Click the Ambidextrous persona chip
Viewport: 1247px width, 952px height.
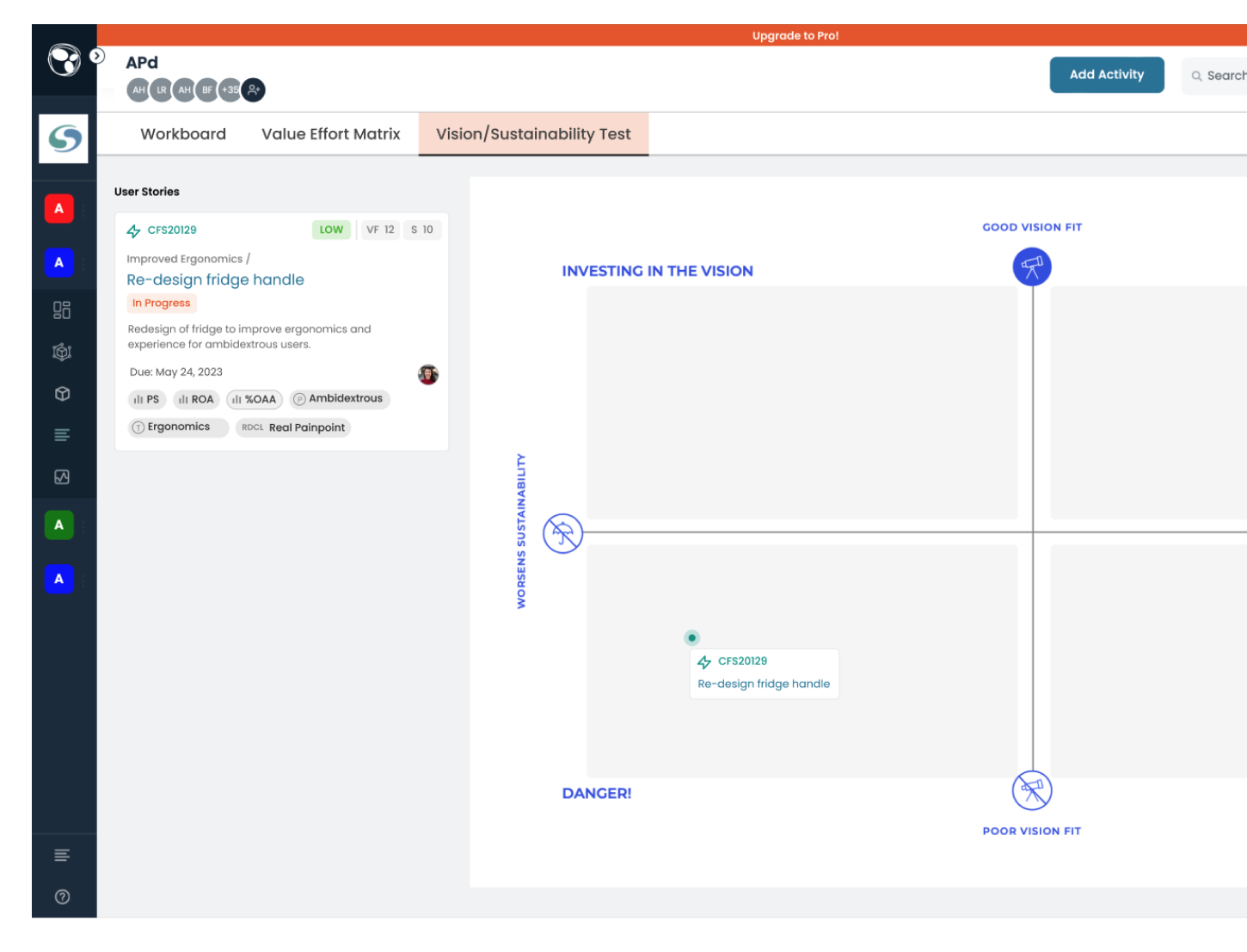pyautogui.click(x=340, y=399)
